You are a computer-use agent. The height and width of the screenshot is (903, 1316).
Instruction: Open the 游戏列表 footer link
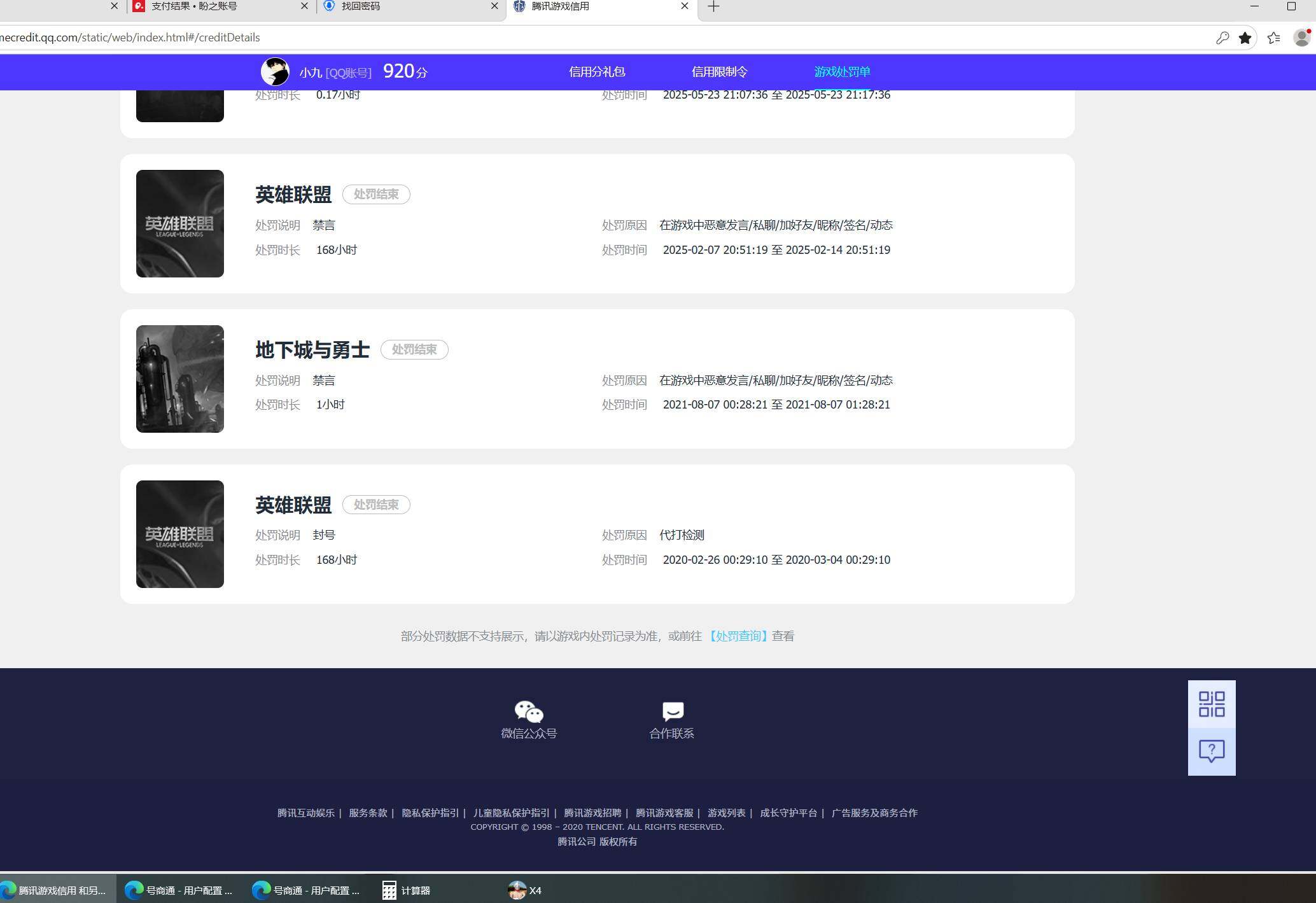click(727, 813)
